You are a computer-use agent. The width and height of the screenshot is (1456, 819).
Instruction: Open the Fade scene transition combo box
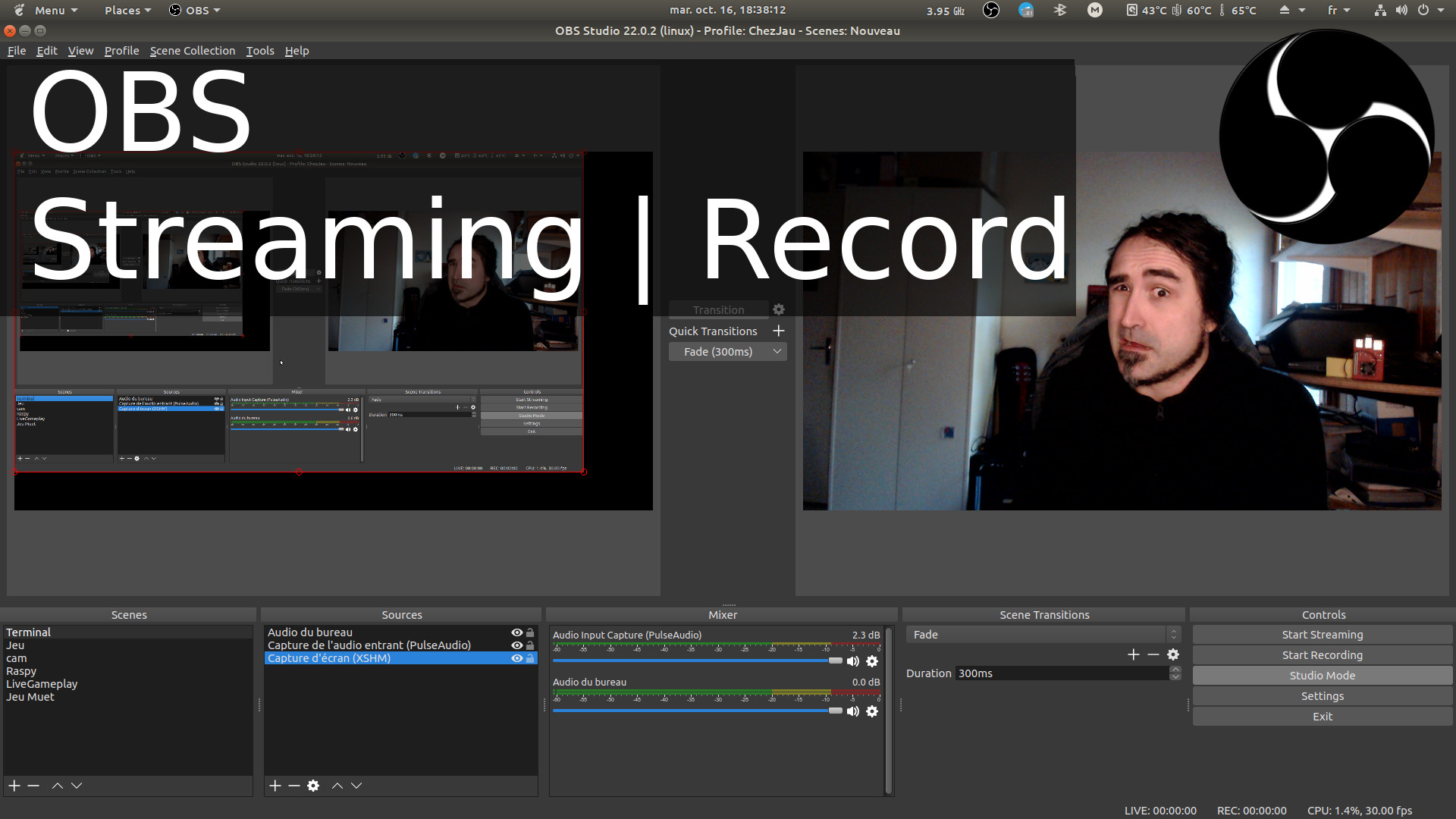(1043, 635)
